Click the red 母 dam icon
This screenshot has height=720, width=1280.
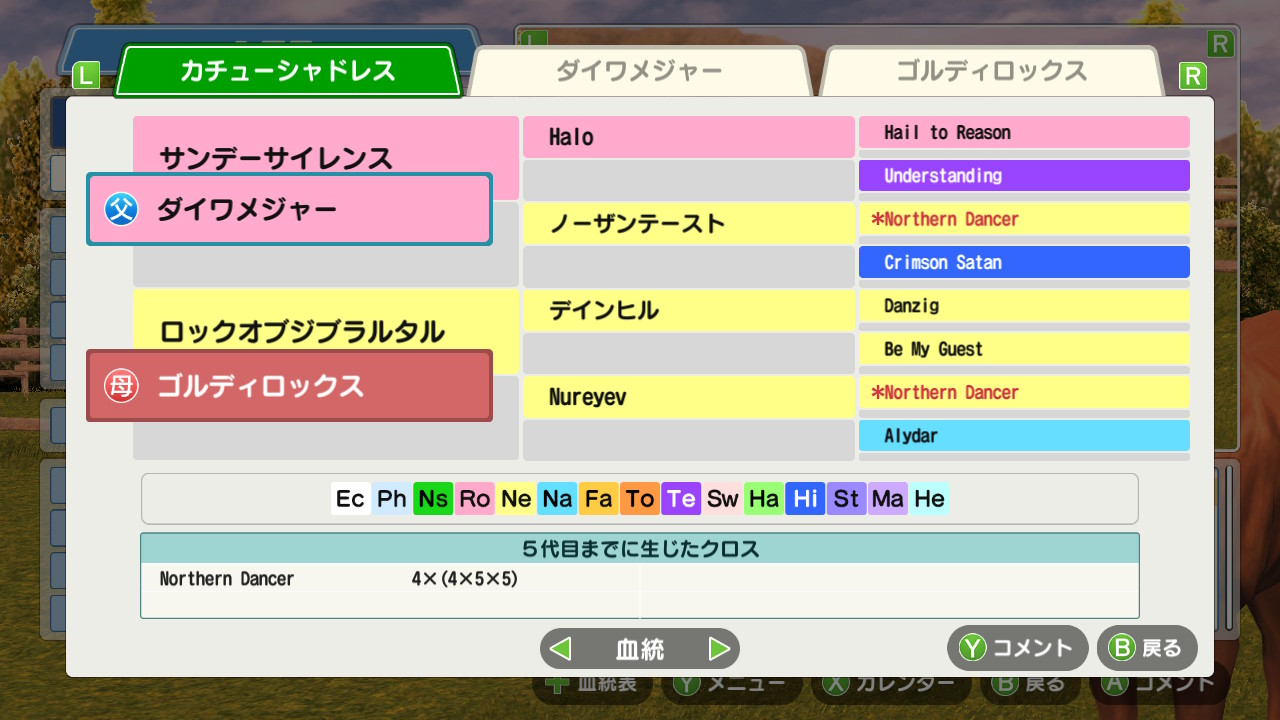(122, 386)
